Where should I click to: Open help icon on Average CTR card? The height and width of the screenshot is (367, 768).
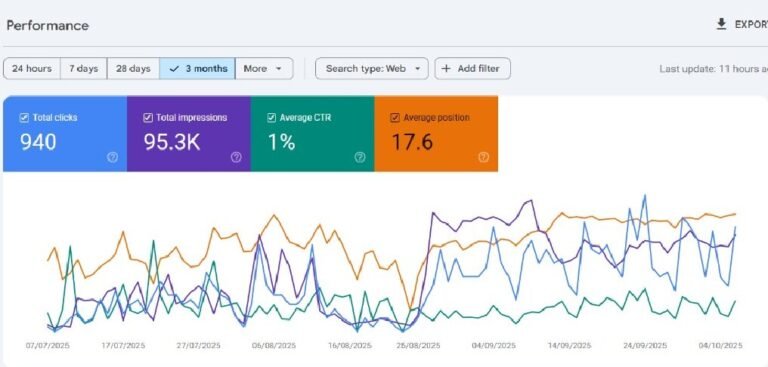[360, 157]
